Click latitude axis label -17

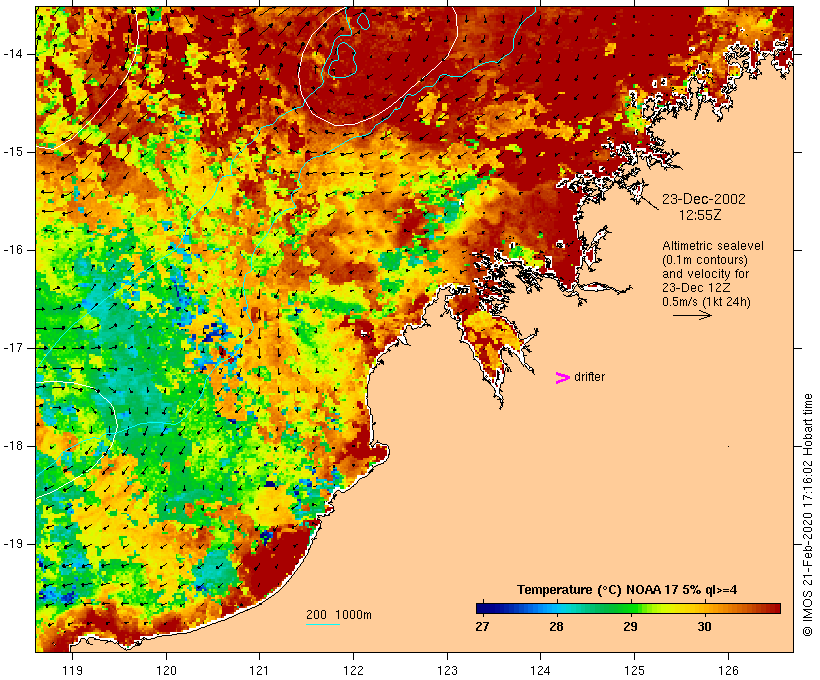[x=13, y=348]
